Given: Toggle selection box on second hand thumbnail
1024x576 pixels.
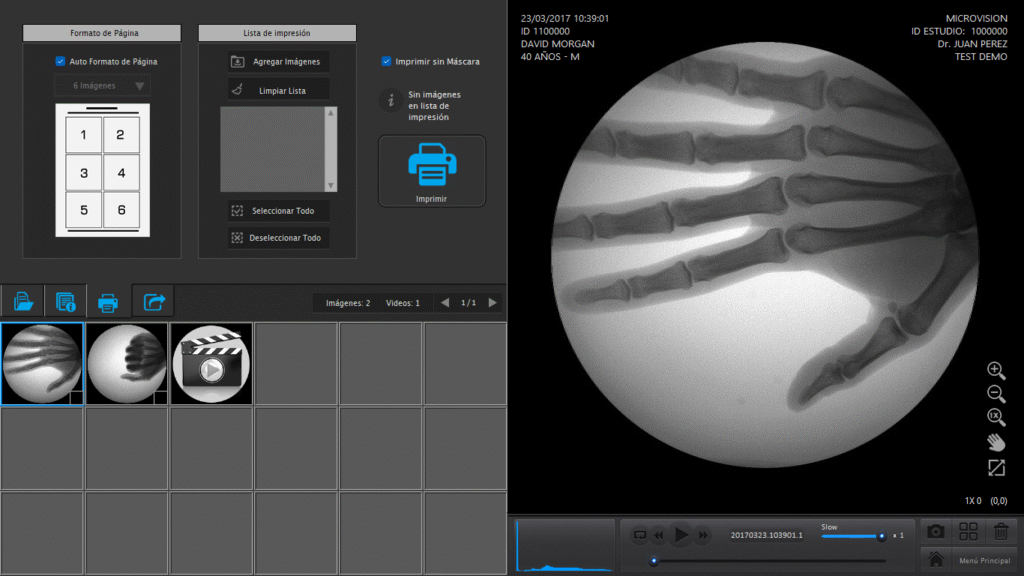Looking at the screenshot, I should coord(160,397).
